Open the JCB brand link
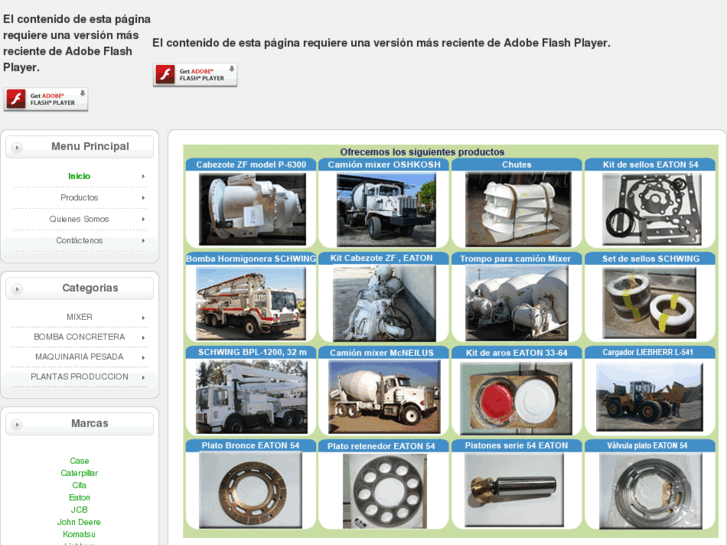 click(79, 510)
